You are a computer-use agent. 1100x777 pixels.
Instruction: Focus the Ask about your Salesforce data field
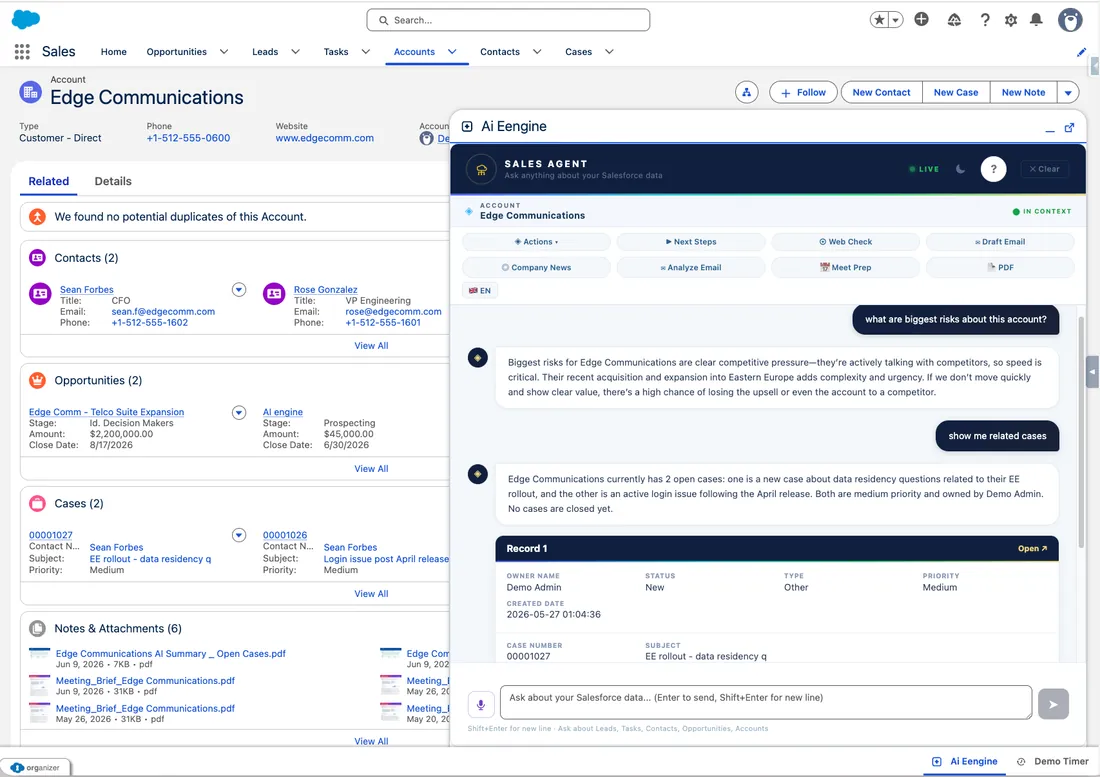coord(765,702)
